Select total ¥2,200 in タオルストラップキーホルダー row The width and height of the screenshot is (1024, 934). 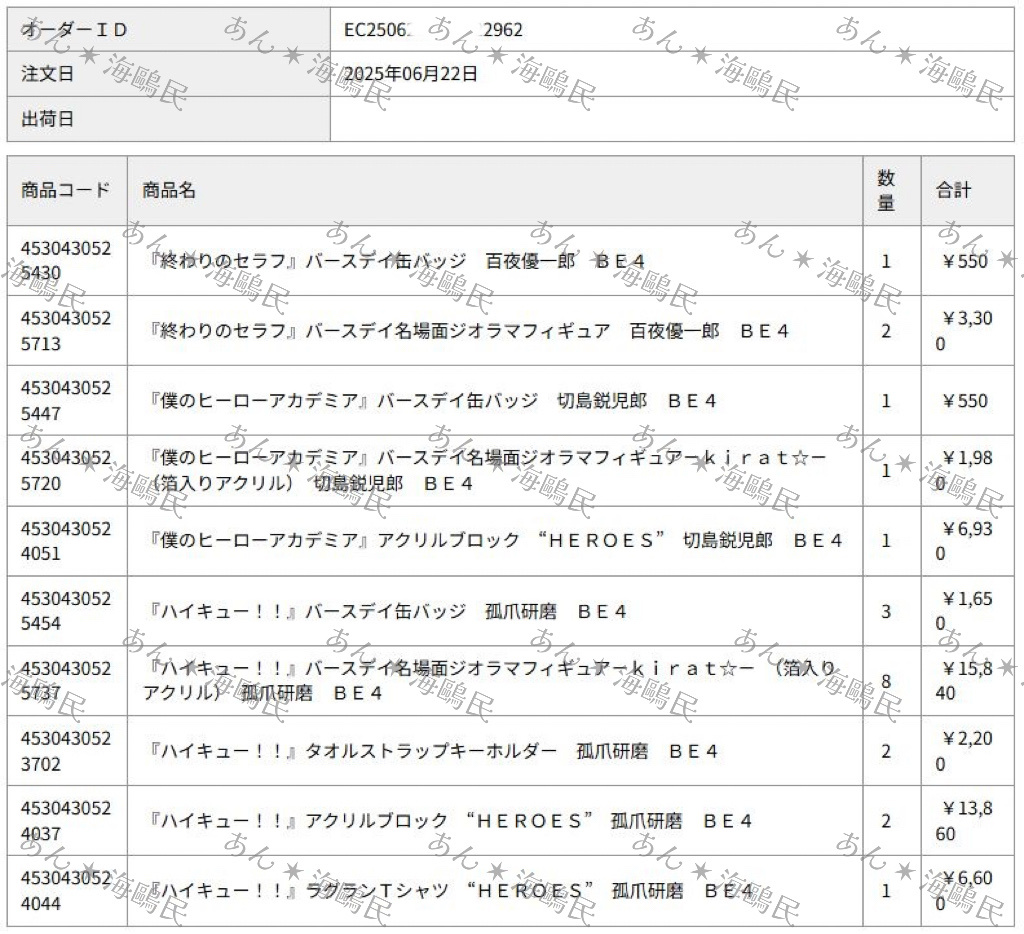(x=964, y=750)
